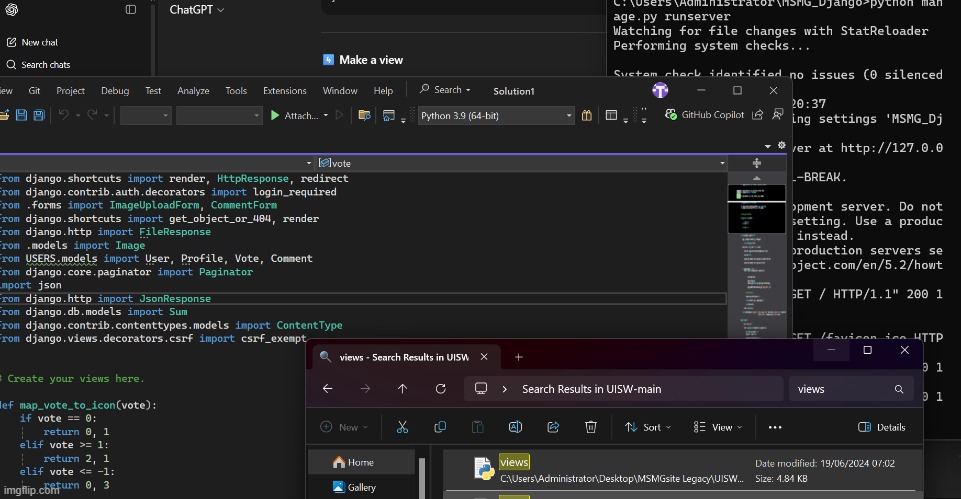Click the Share icon in File Explorer

pos(553,427)
